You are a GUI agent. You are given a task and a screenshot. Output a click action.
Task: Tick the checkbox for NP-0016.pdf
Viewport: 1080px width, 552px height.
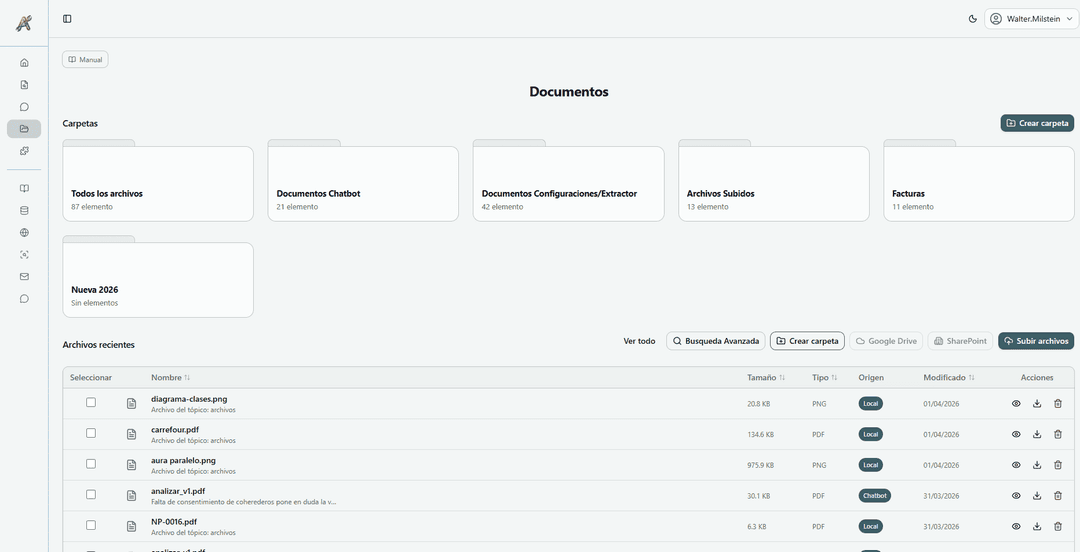point(91,525)
